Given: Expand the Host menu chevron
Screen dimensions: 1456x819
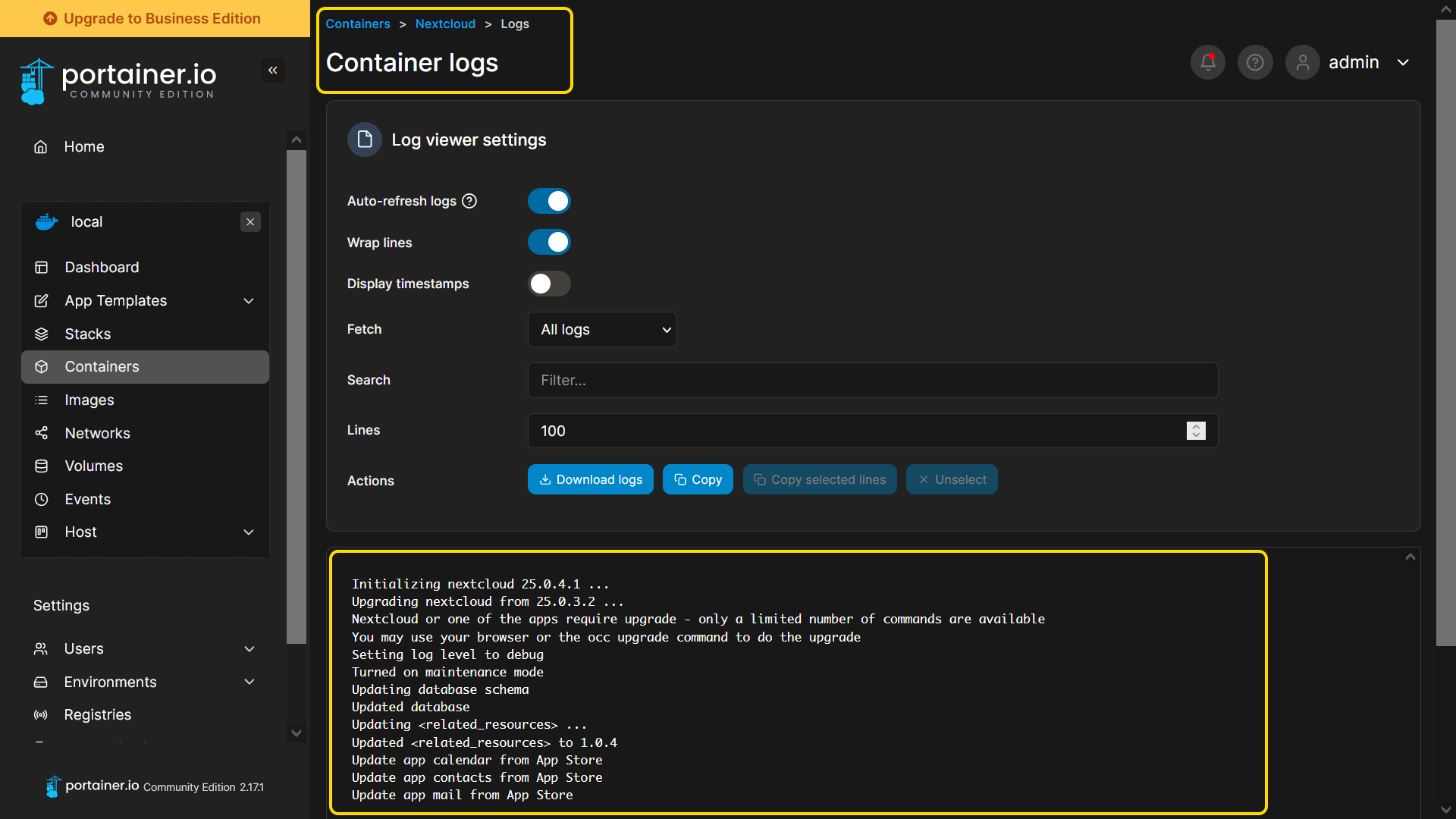Looking at the screenshot, I should click(249, 532).
